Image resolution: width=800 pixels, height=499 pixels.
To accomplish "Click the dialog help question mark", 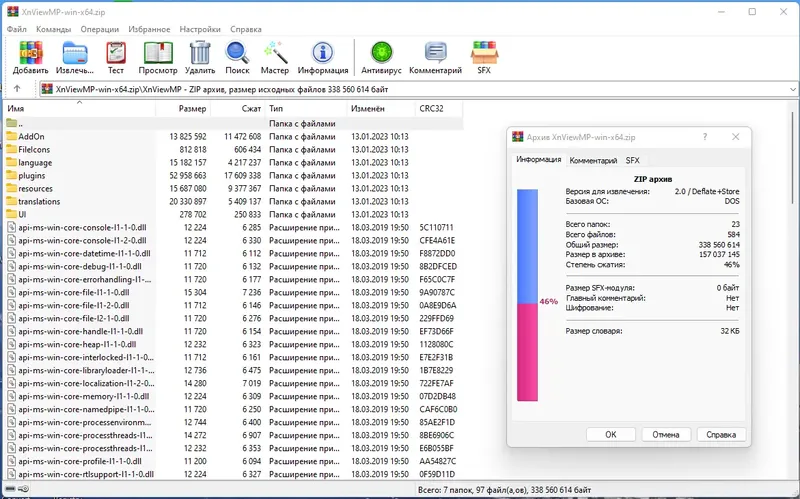I will (705, 137).
